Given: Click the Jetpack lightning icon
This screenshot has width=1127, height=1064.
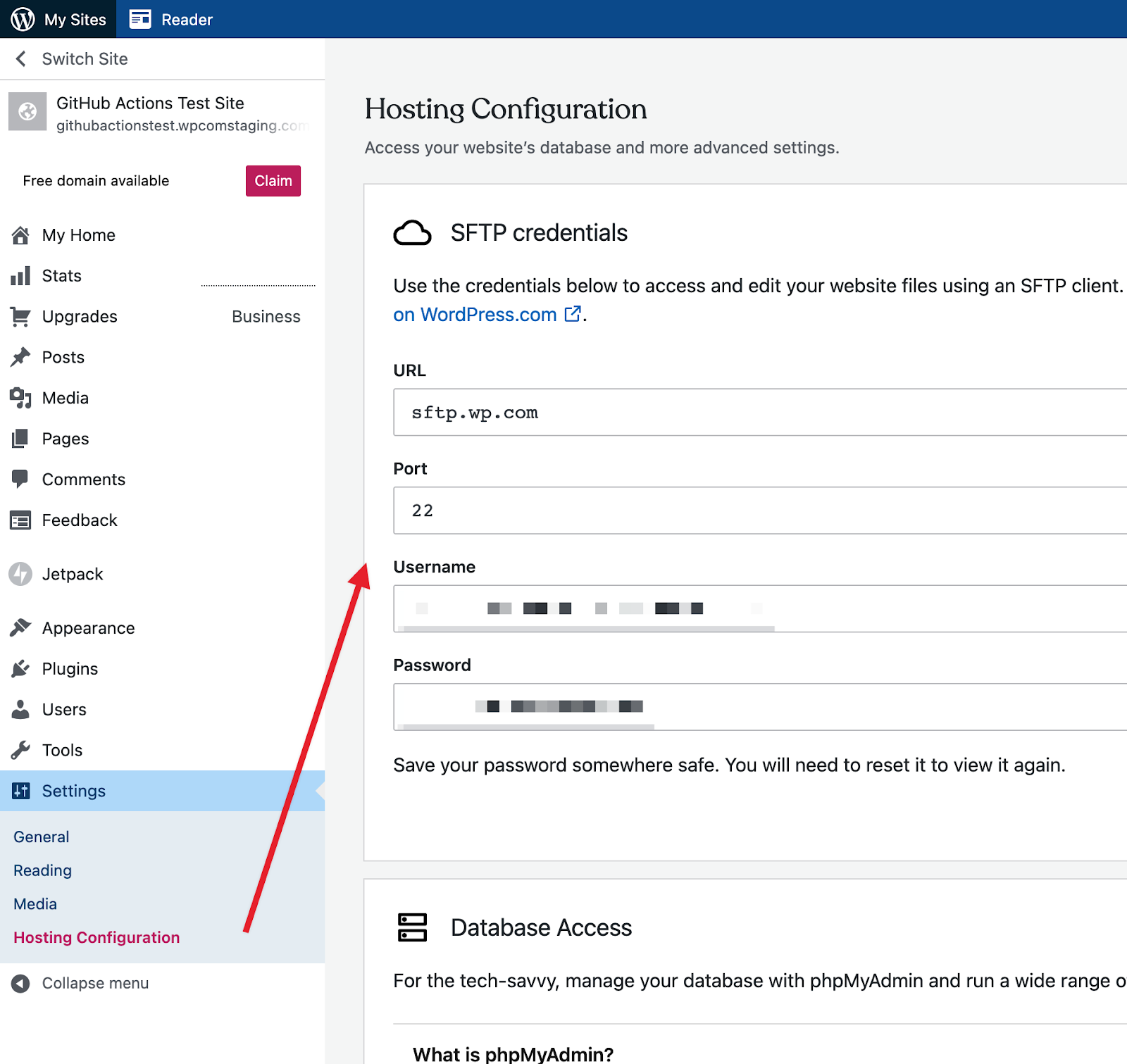Looking at the screenshot, I should 20,574.
